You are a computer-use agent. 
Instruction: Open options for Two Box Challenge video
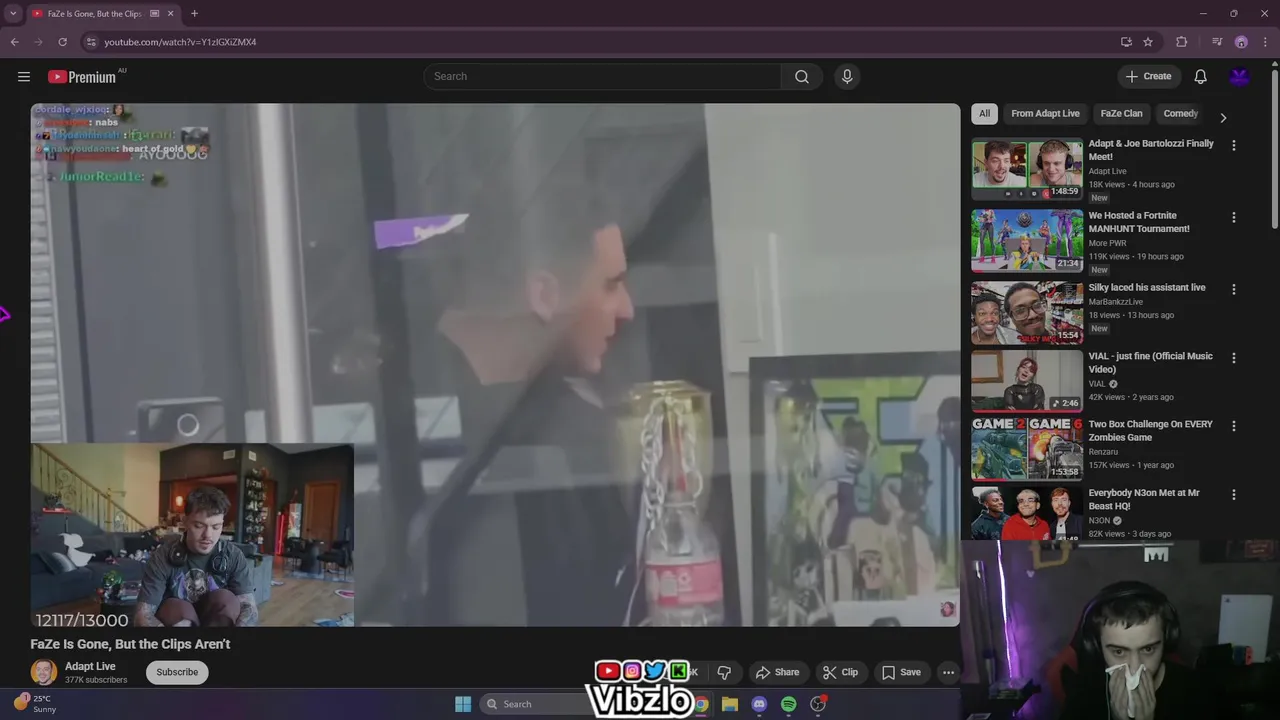[x=1233, y=425]
